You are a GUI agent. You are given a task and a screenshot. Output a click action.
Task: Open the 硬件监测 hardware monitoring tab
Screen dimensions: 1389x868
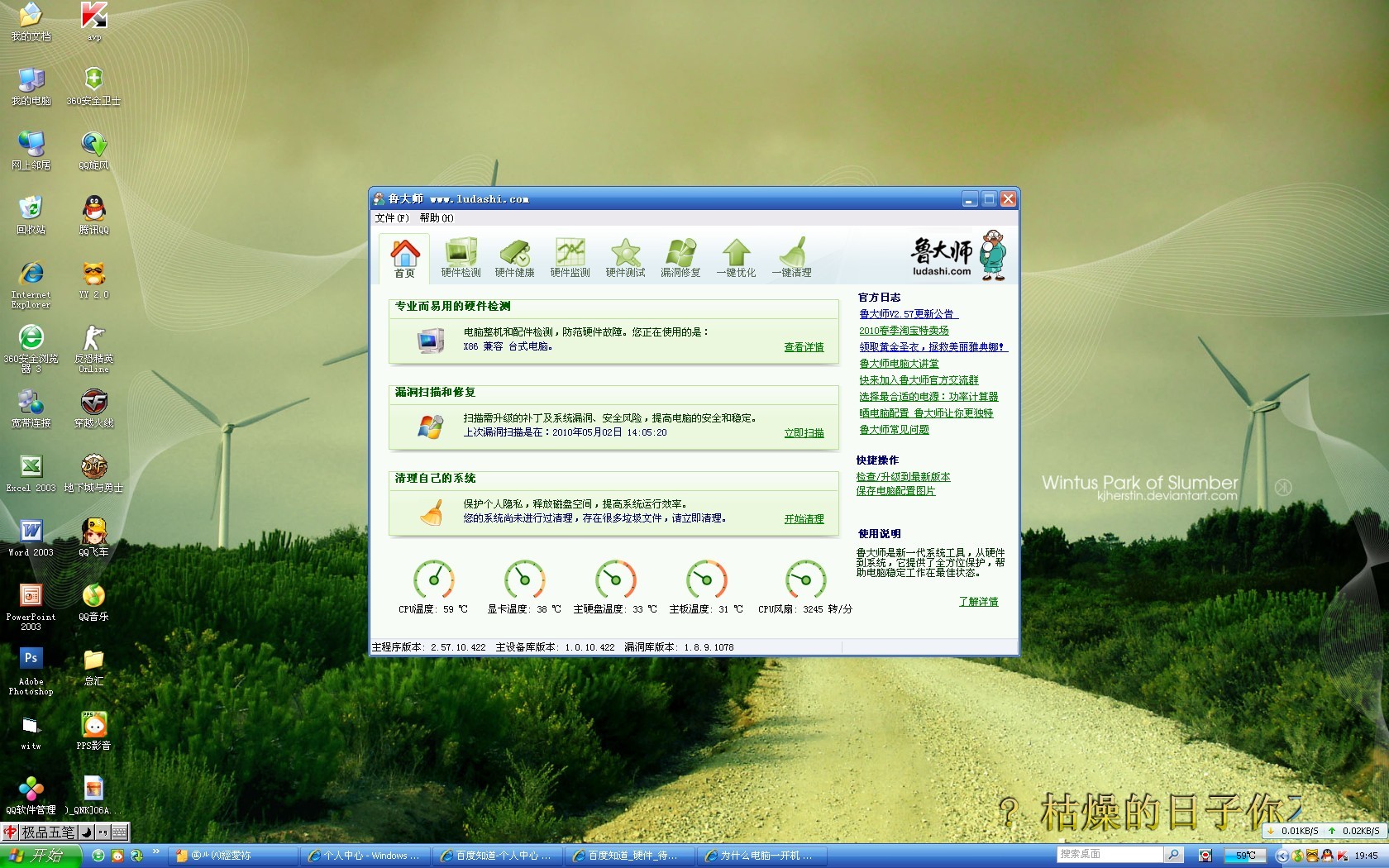[570, 258]
